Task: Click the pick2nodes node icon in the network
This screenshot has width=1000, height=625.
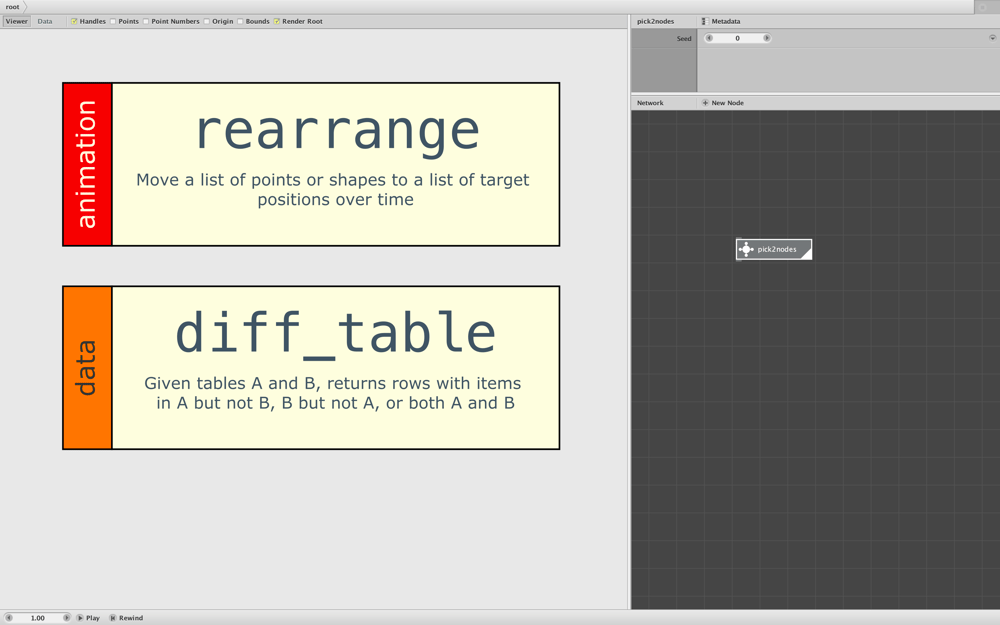Action: (x=746, y=249)
